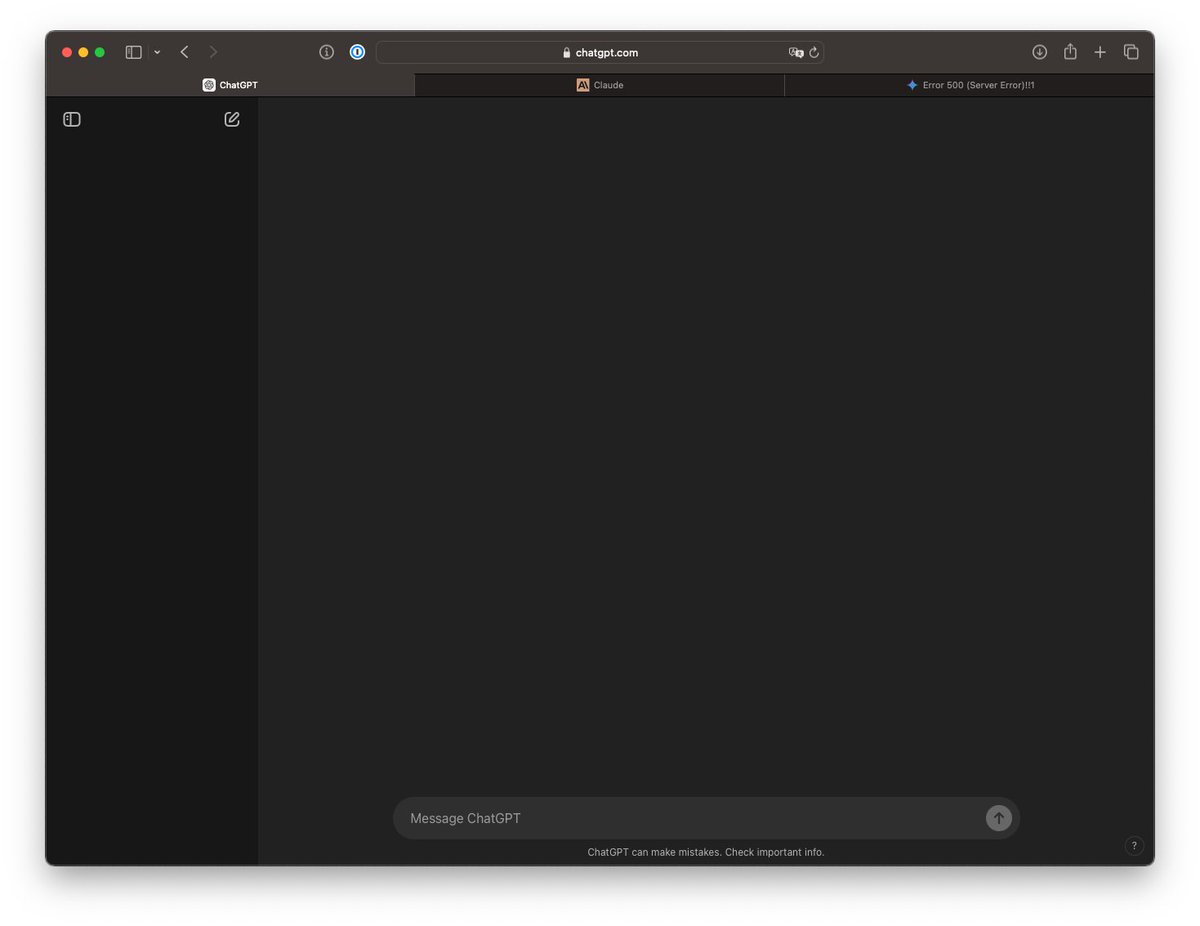Go forward to the next page
The image size is (1200, 926).
(213, 52)
